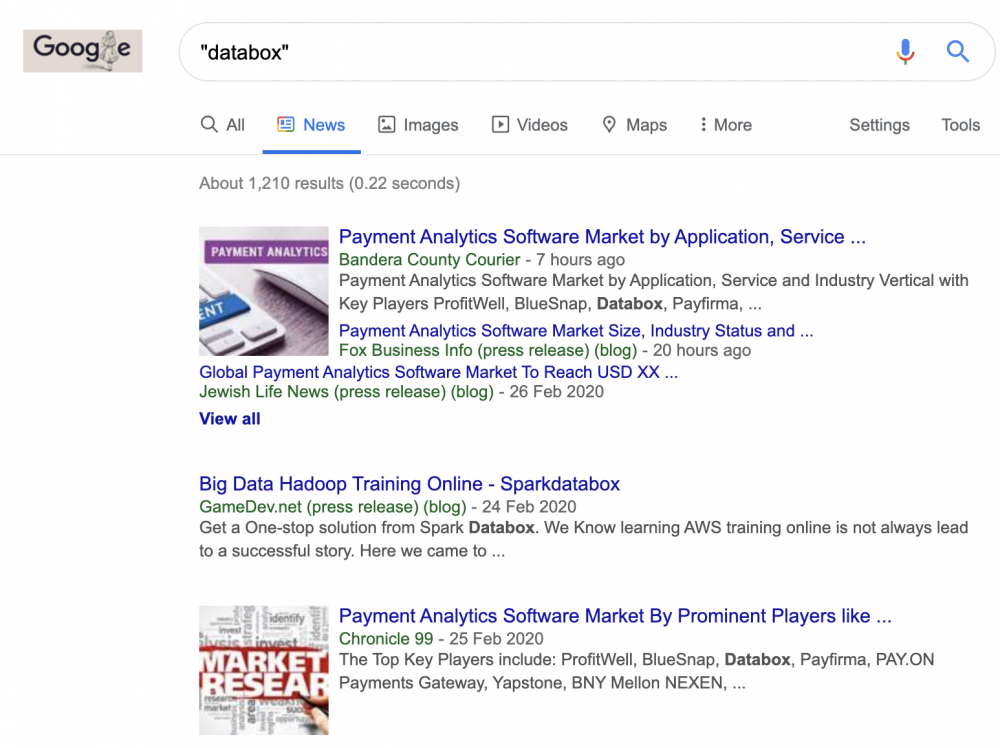Expand the search Tools options
This screenshot has height=748, width=1000.
[960, 125]
